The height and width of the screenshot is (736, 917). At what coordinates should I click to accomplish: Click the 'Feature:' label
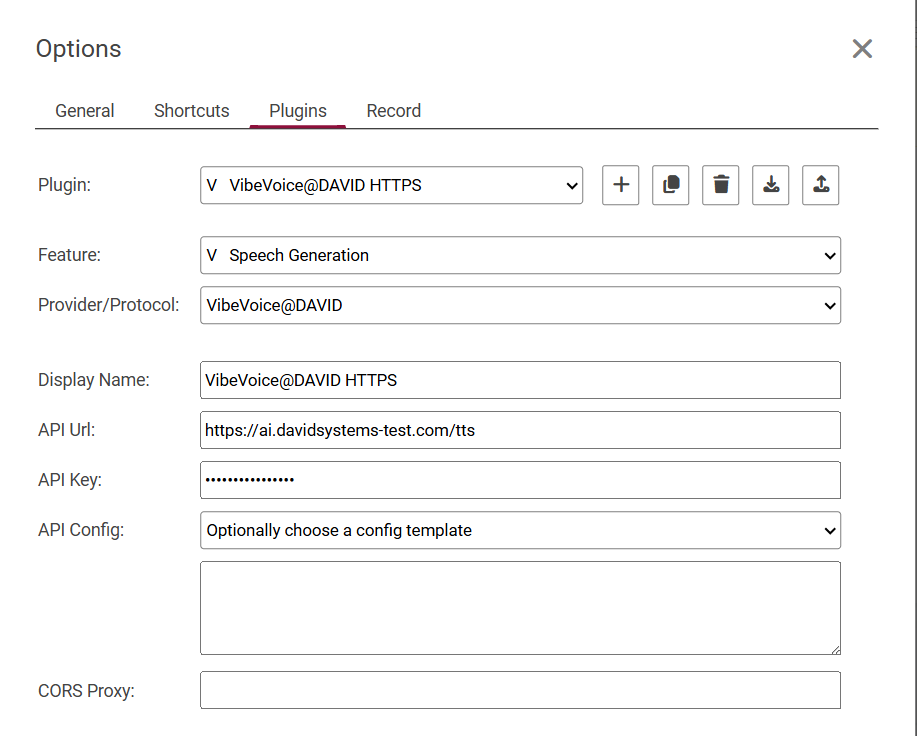click(69, 255)
